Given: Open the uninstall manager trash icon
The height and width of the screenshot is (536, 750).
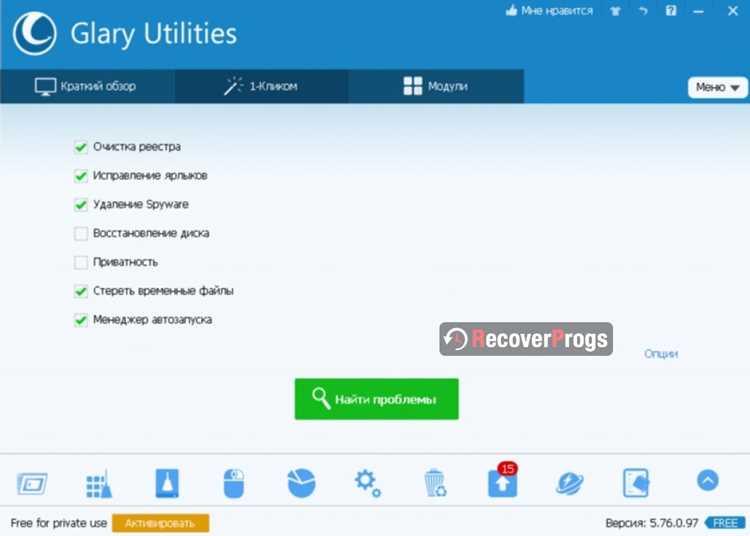Looking at the screenshot, I should [435, 483].
